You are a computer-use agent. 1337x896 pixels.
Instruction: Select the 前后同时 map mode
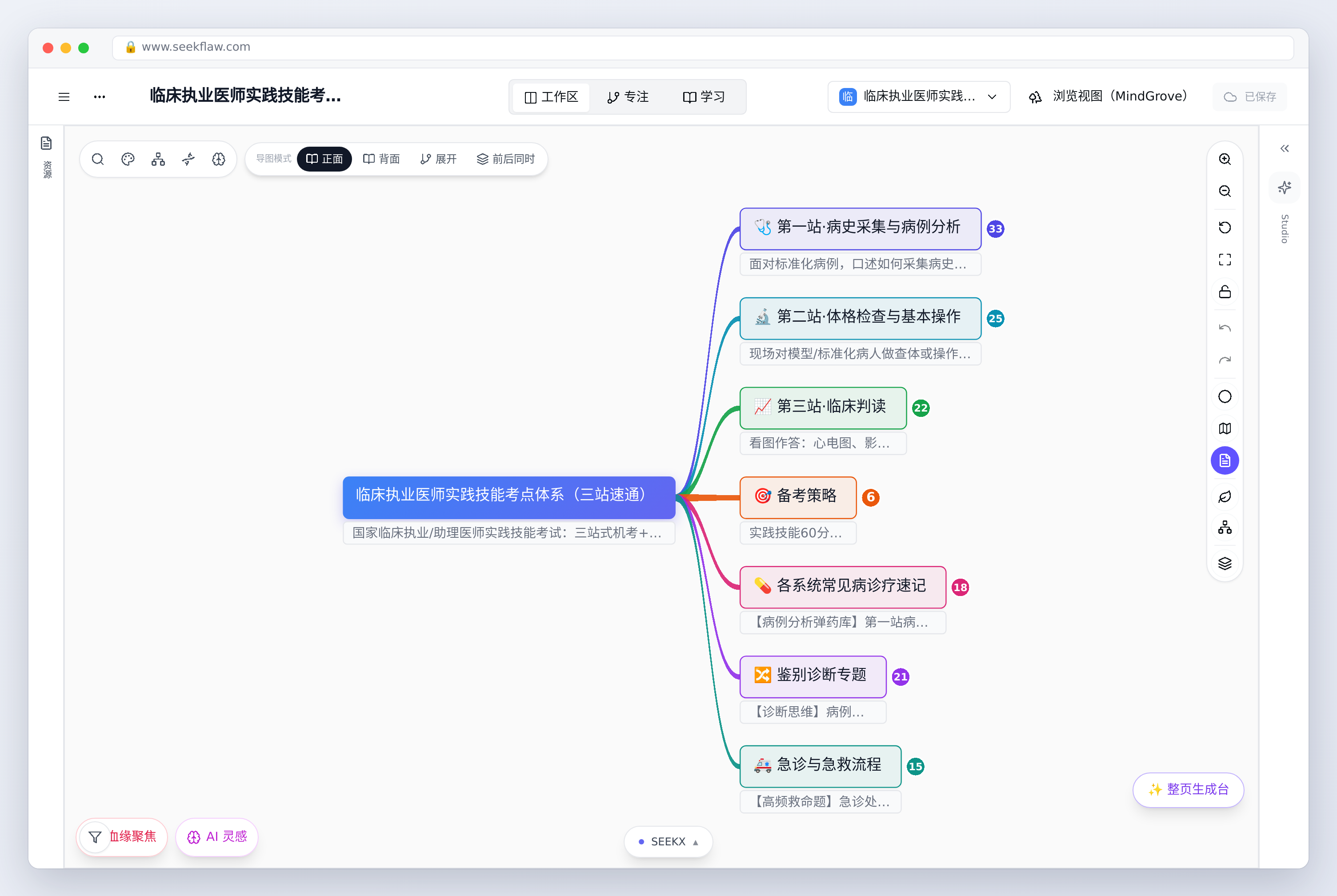pos(506,159)
